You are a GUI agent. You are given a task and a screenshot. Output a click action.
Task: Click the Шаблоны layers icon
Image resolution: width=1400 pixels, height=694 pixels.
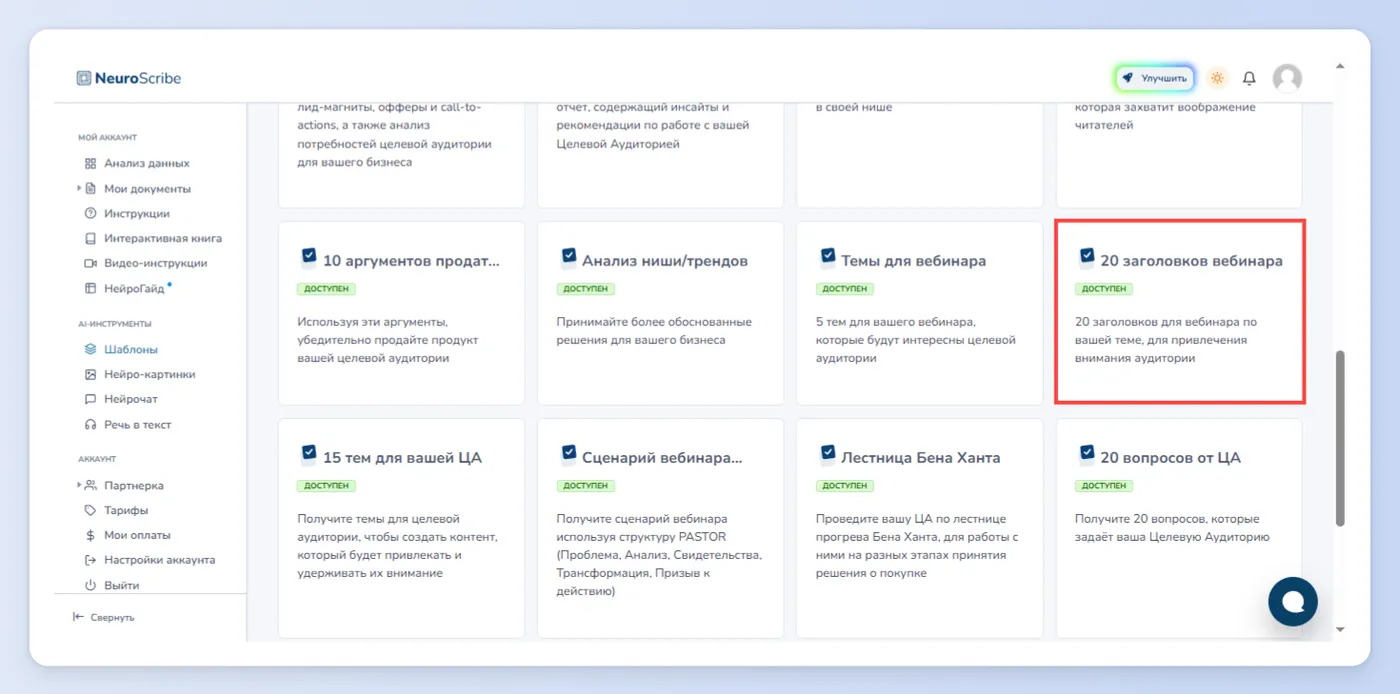point(90,349)
